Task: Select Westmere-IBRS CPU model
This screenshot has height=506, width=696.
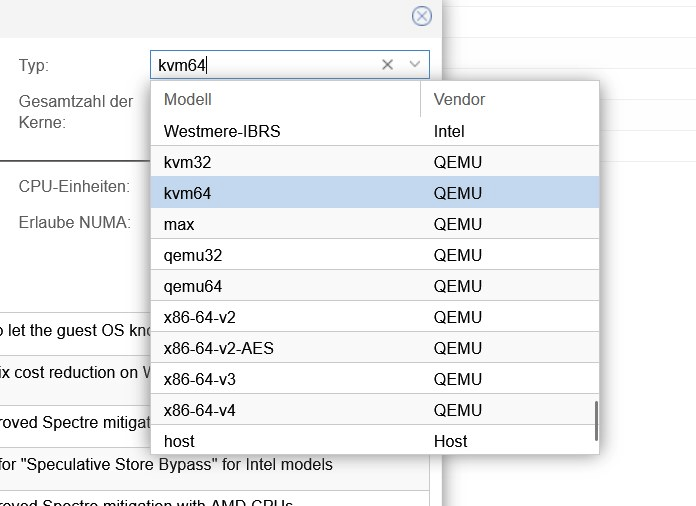Action: point(223,131)
